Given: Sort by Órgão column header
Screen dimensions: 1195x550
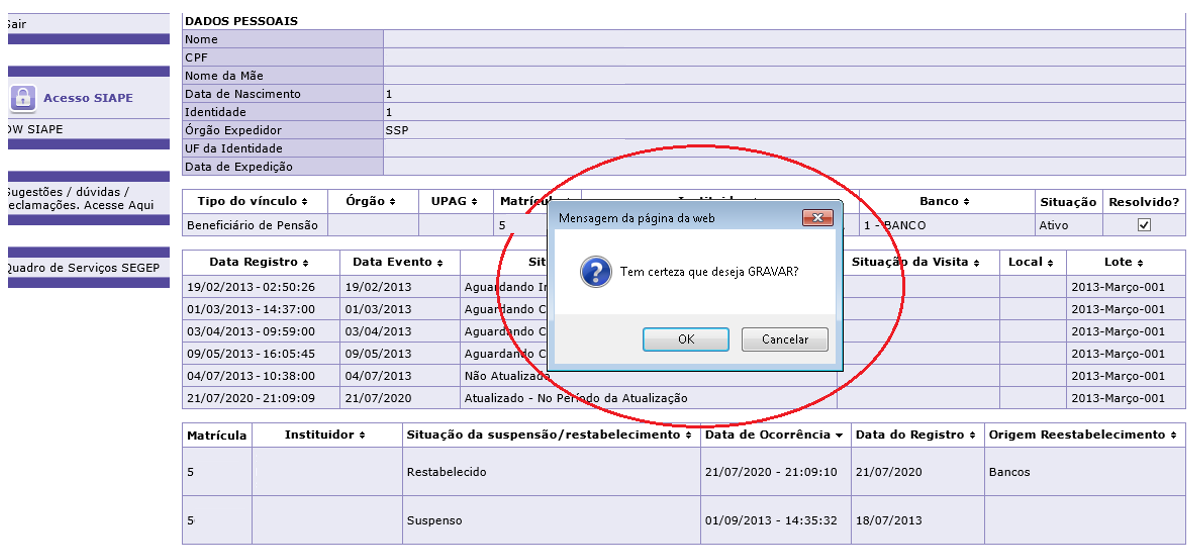Looking at the screenshot, I should click(371, 201).
